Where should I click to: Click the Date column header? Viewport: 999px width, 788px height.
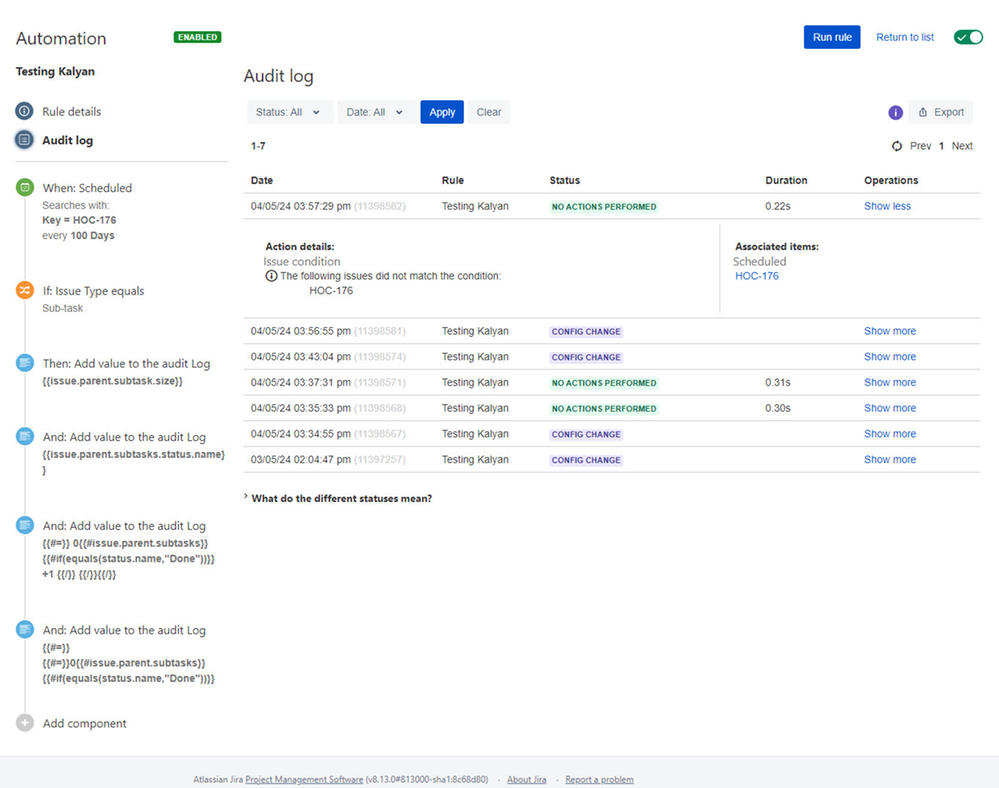click(262, 180)
